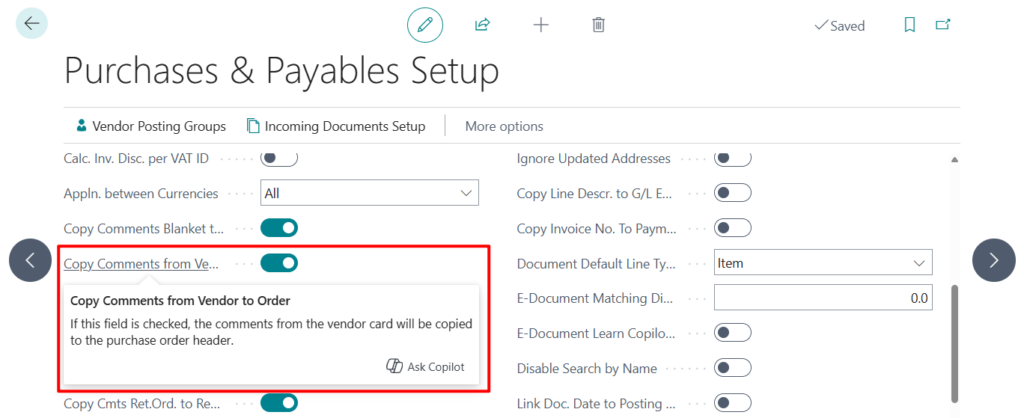
Task: Toggle Copy Comments from Vendor to Order
Action: point(279,263)
